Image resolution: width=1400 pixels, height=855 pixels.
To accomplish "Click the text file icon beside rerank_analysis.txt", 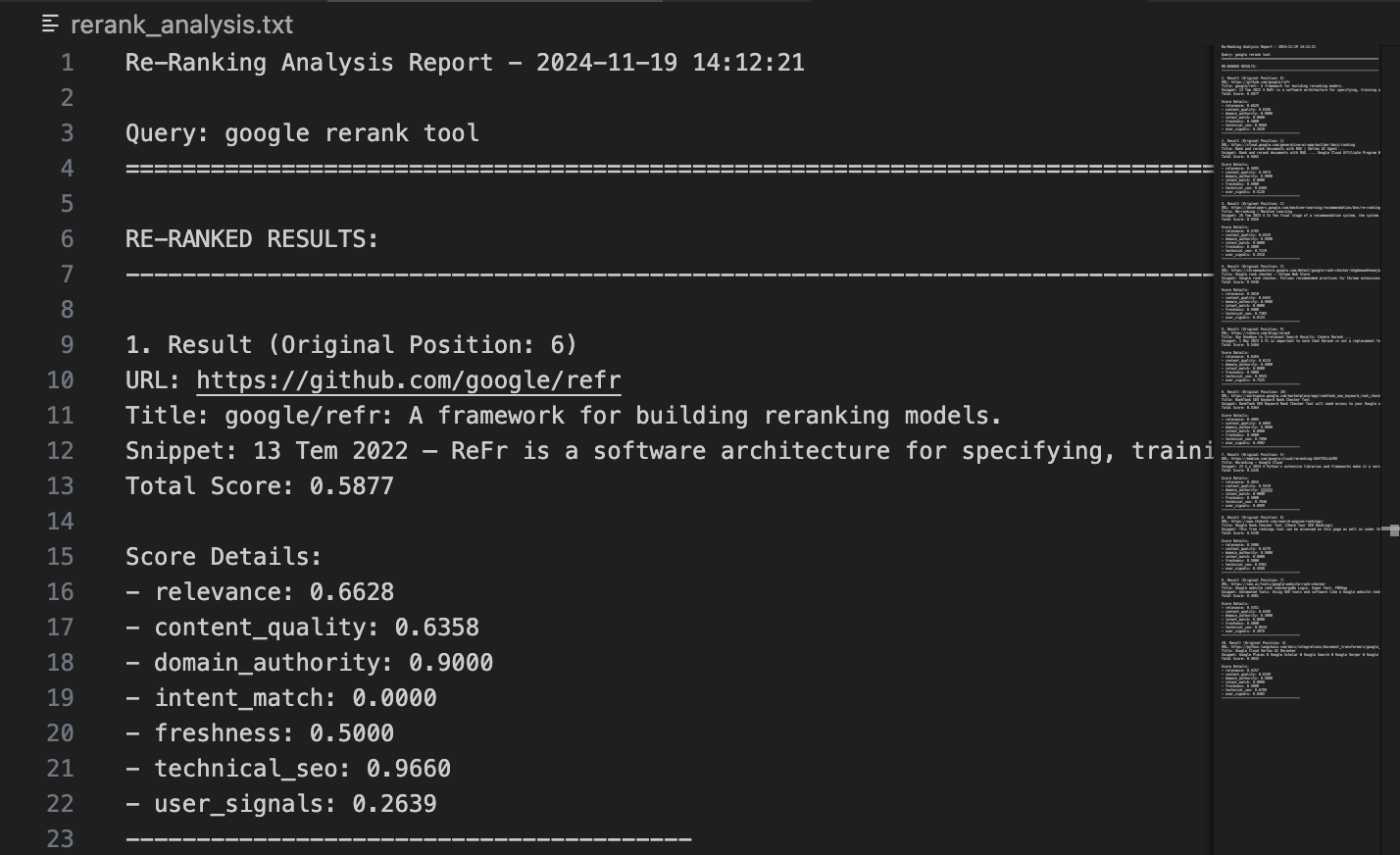I will coord(51,25).
